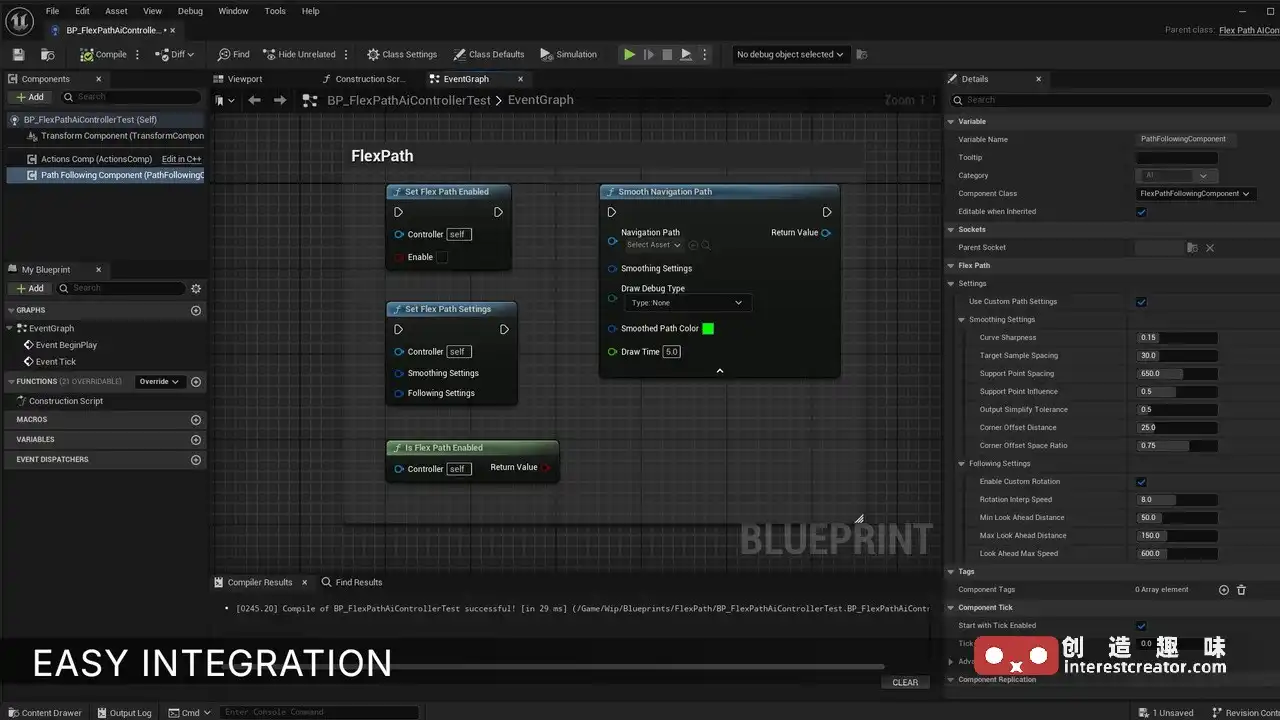Image resolution: width=1280 pixels, height=720 pixels.
Task: Clear the Parent Socket value
Action: coord(1209,248)
